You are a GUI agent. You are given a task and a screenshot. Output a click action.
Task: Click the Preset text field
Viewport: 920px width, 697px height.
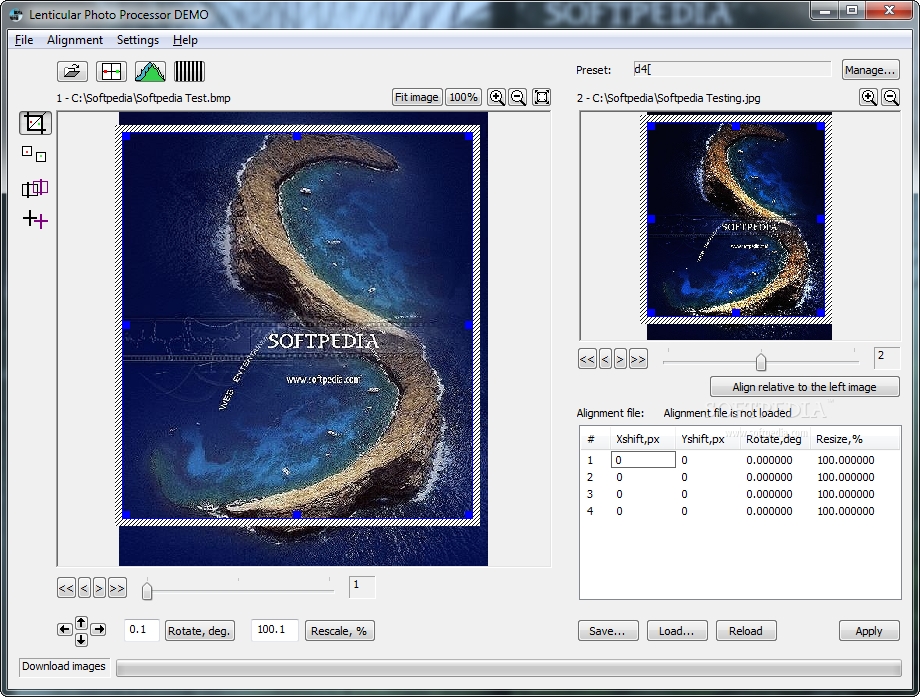(x=732, y=69)
